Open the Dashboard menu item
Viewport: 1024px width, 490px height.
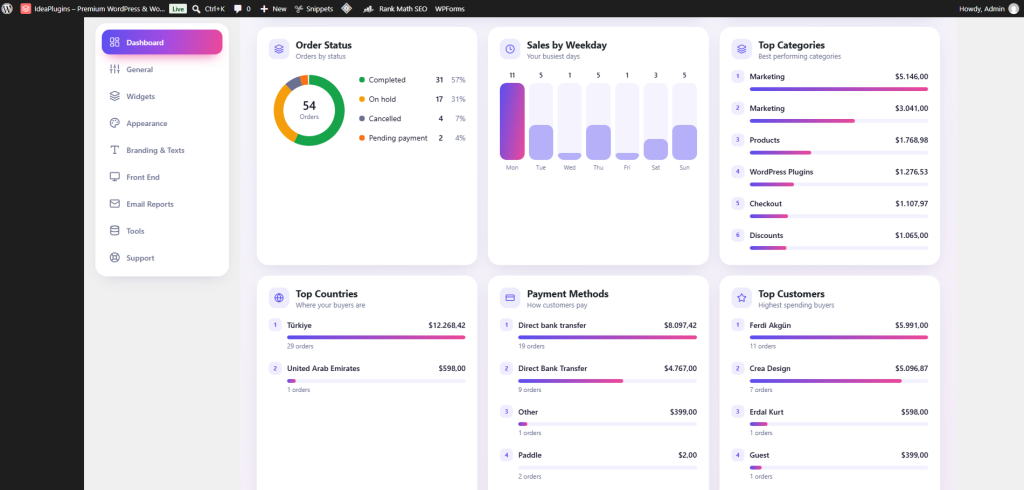tap(162, 42)
